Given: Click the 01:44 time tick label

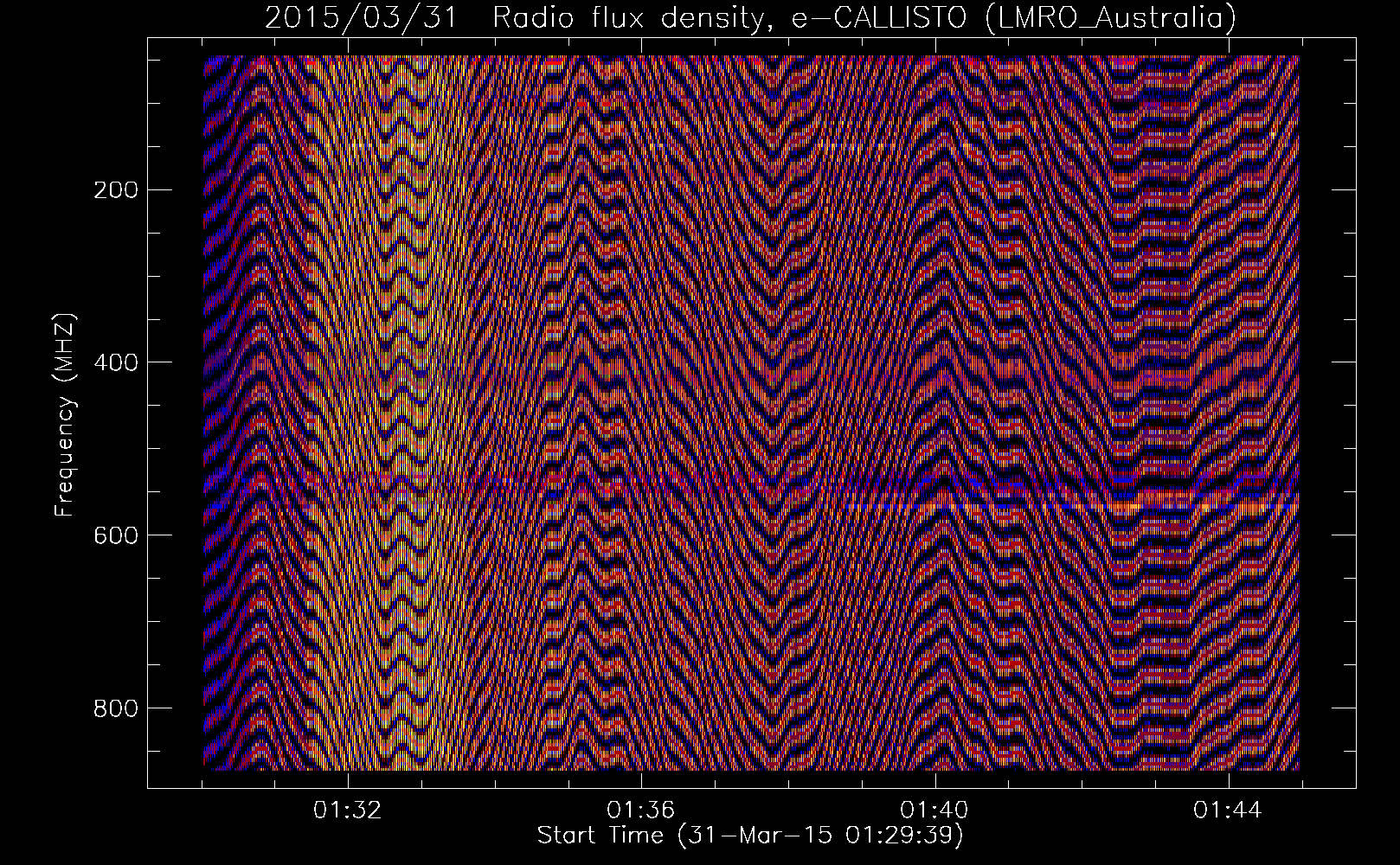Looking at the screenshot, I should [1228, 811].
